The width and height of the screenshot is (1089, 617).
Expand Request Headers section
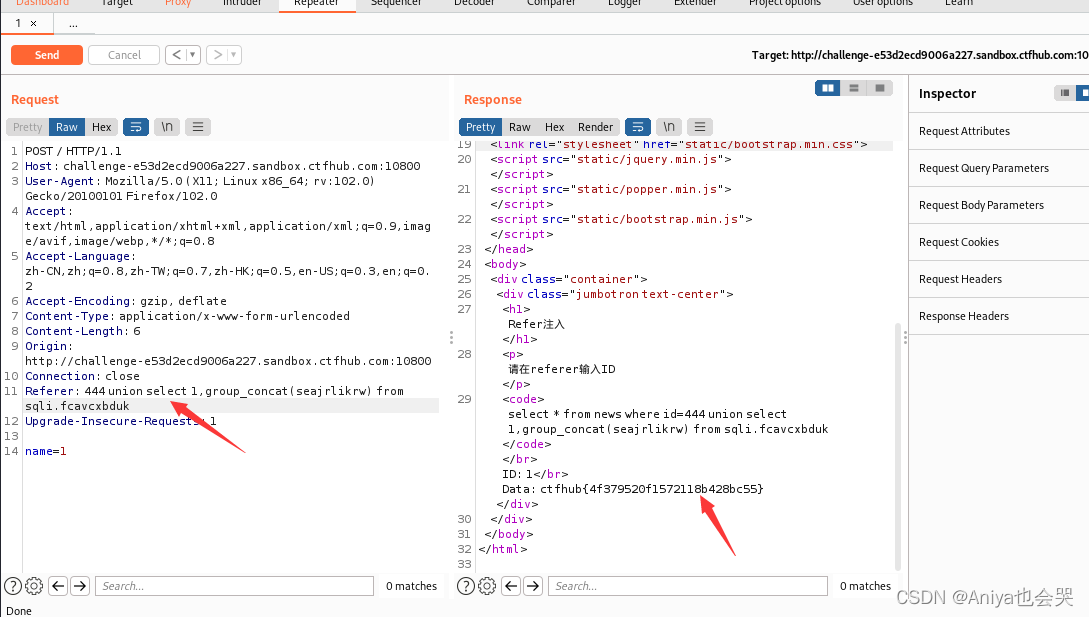[x=999, y=279]
